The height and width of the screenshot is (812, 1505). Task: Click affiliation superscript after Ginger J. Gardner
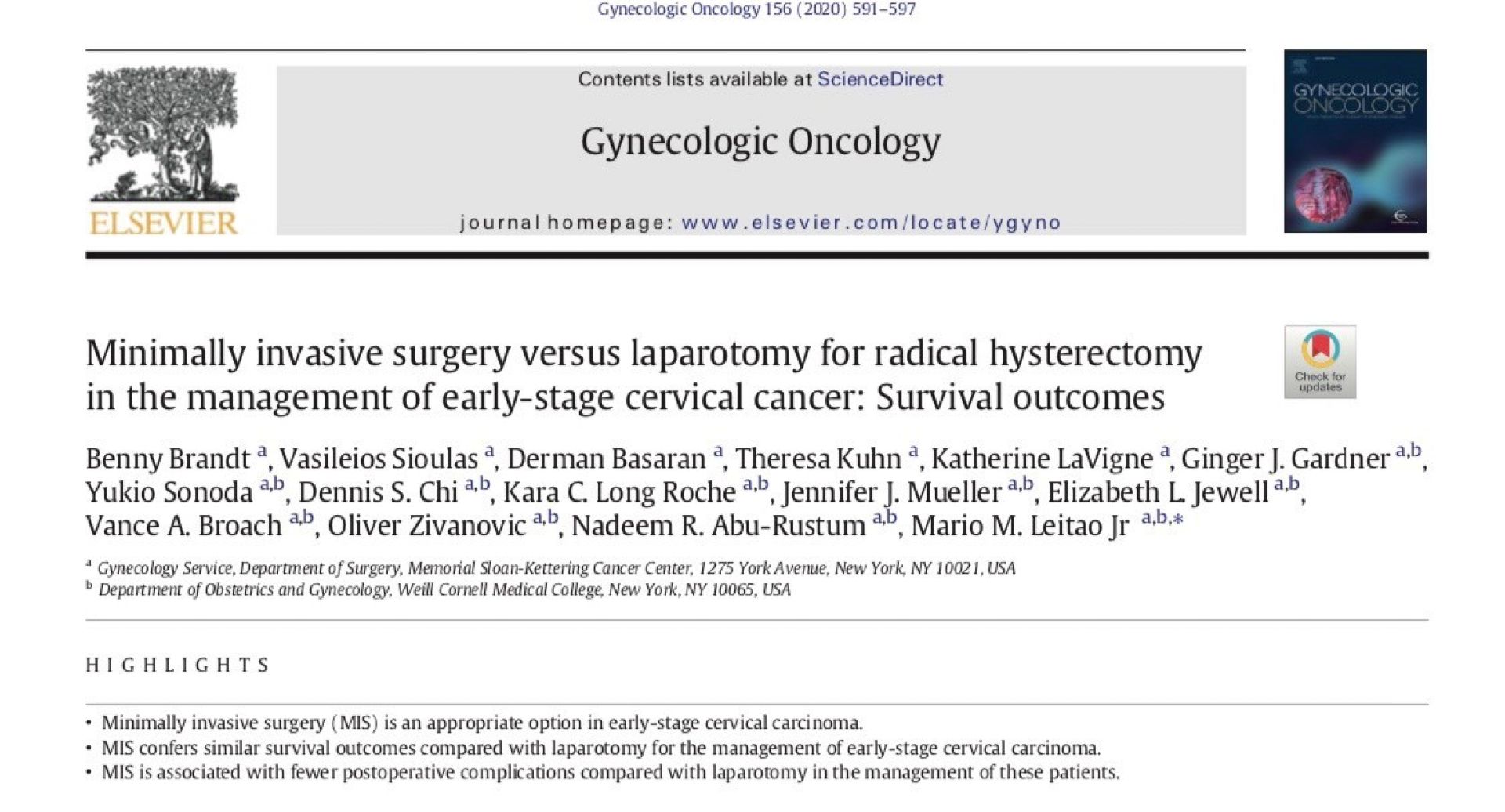click(x=1408, y=451)
